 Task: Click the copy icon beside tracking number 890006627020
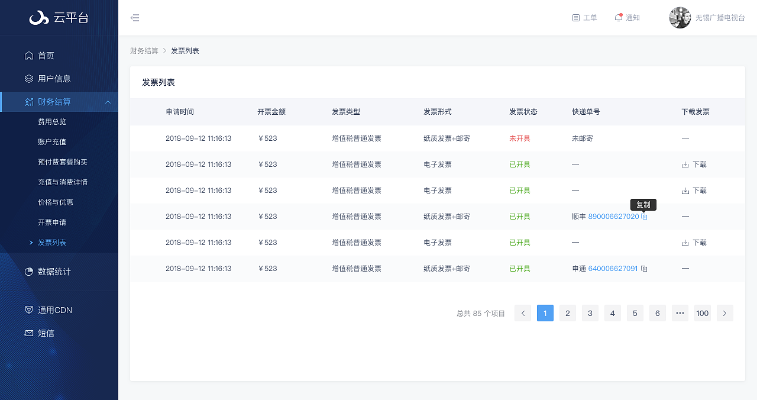tap(645, 216)
